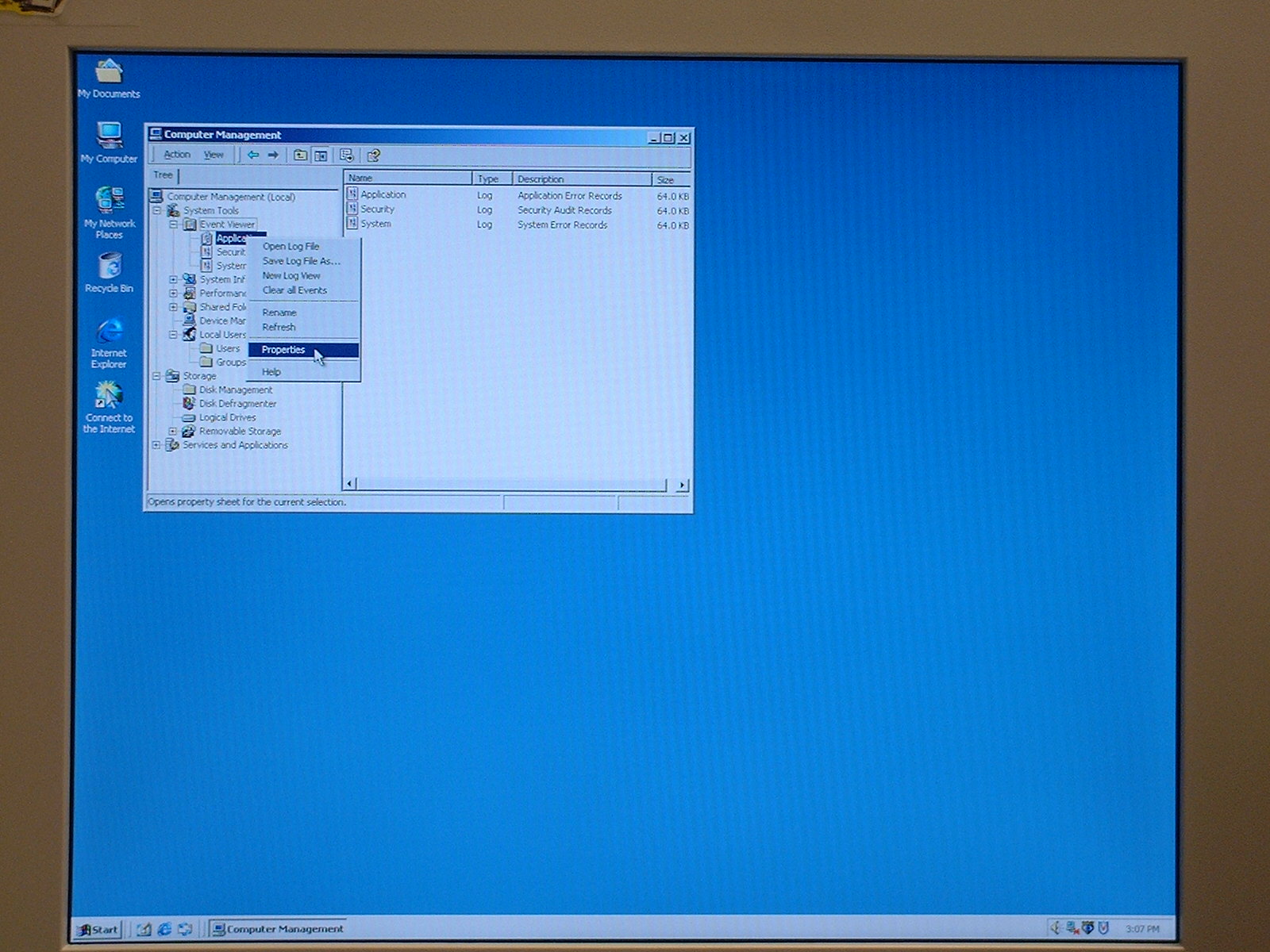Viewport: 1270px width, 952px height.
Task: Open the Recycle Bin desktop icon
Action: coord(110,271)
